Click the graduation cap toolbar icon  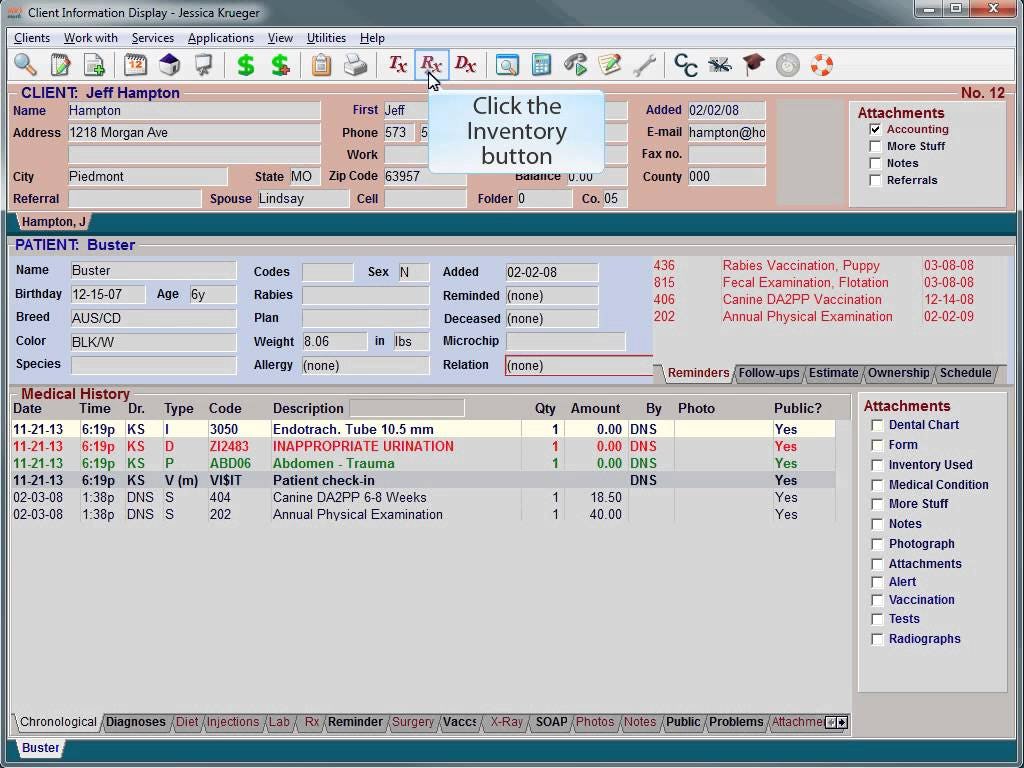click(753, 64)
